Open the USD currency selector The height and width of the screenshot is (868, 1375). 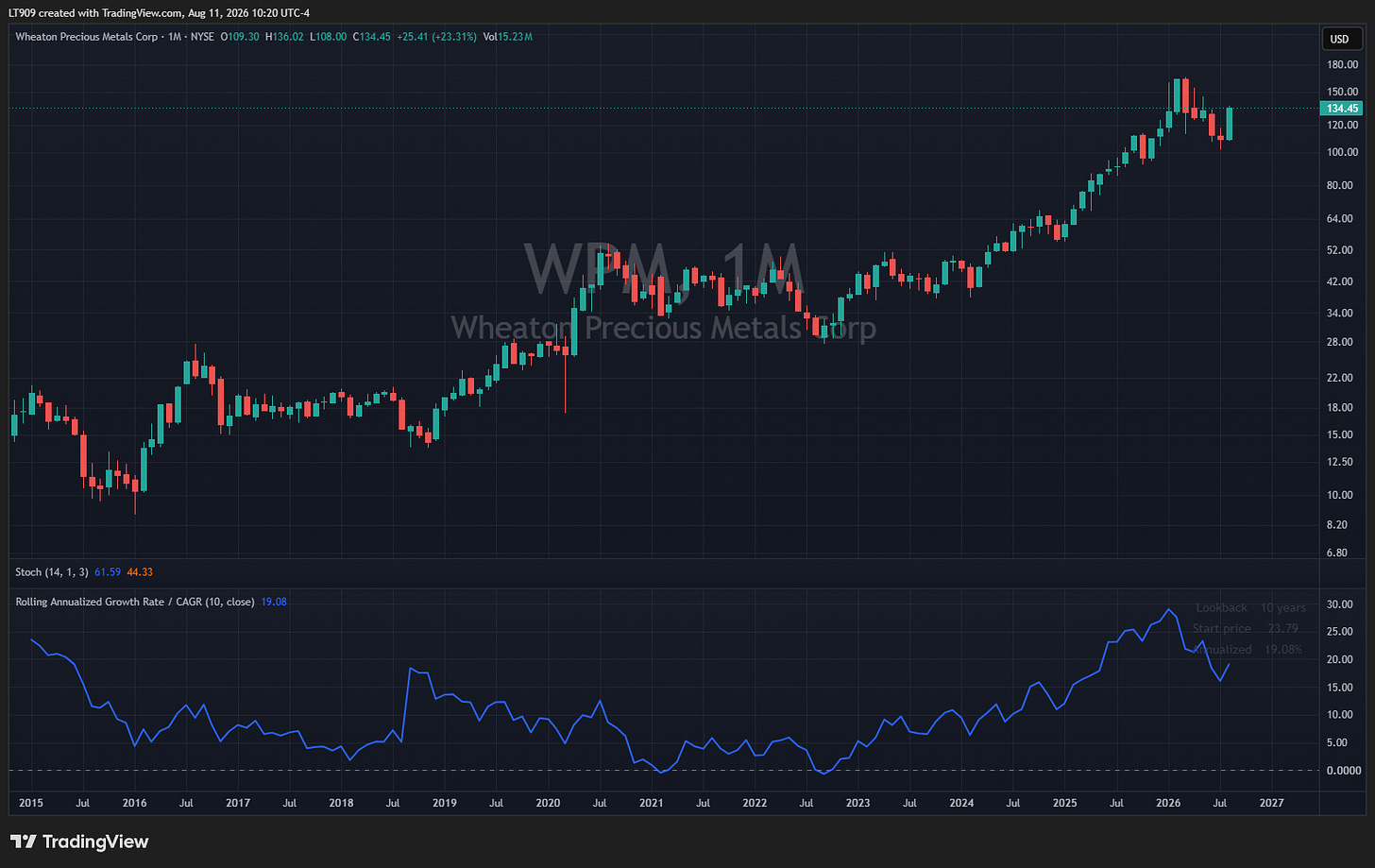1340,39
